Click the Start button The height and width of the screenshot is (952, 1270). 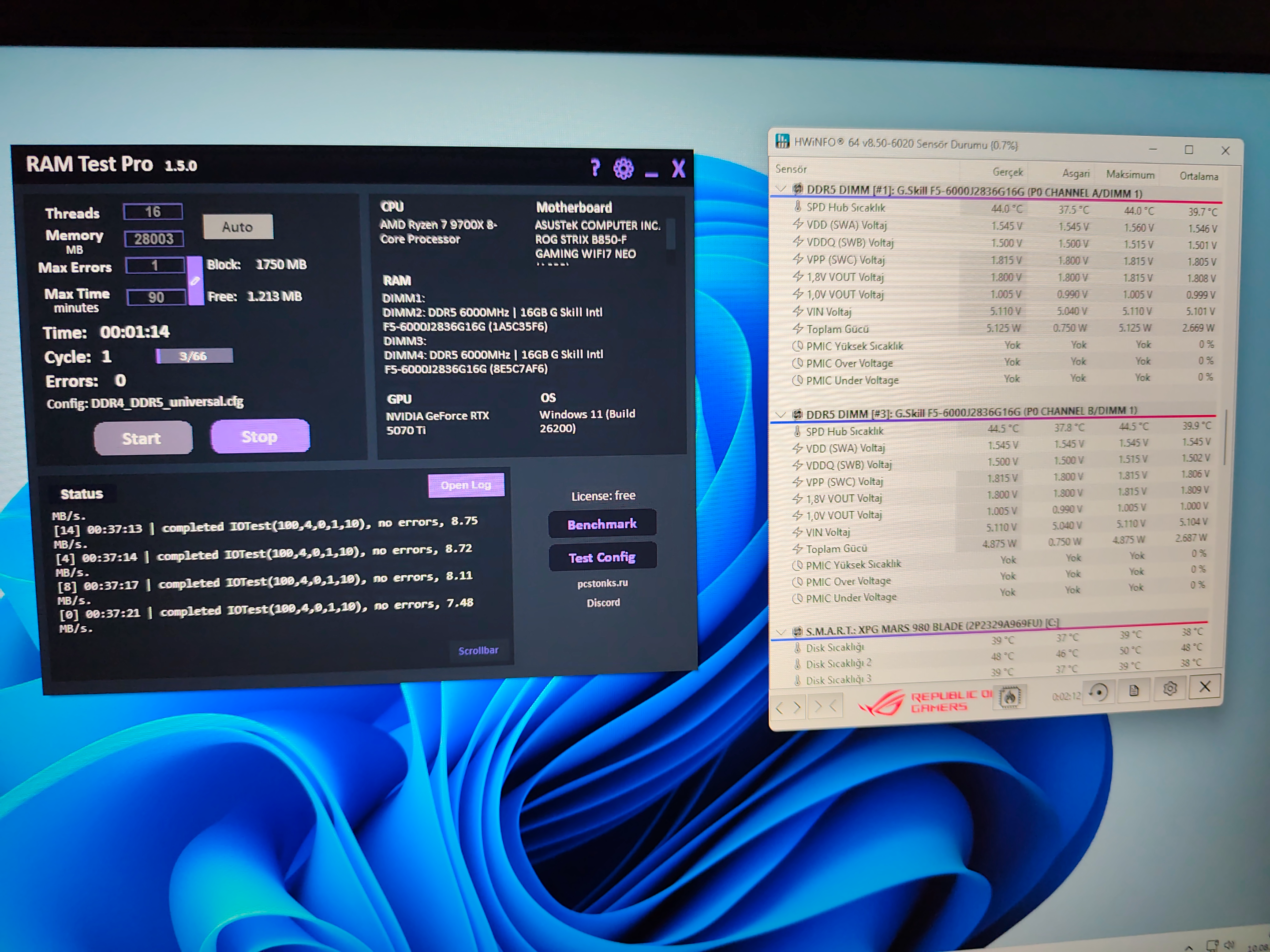143,439
